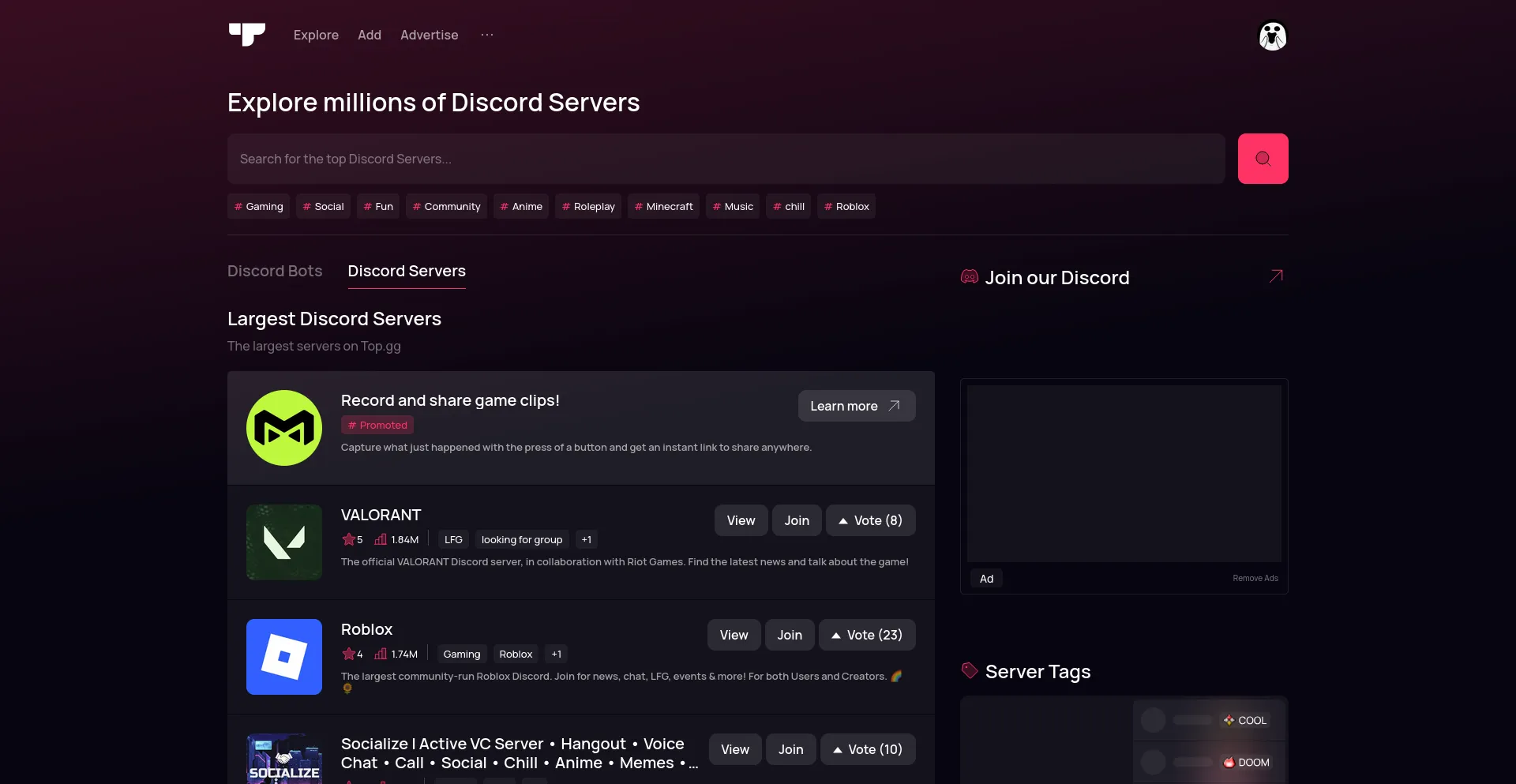Click Join on the Roblox server
Viewport: 1516px width, 784px height.
pyautogui.click(x=790, y=634)
